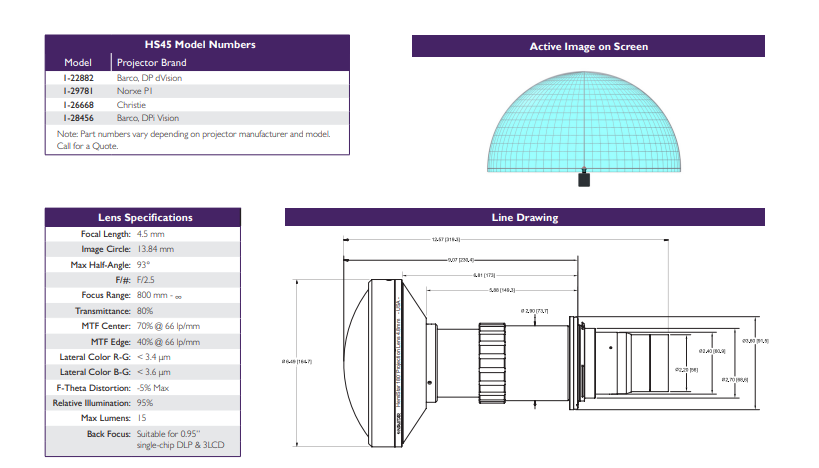Screen dimensions: 819x468
Task: Click the Focus Range label
Action: coord(106,295)
